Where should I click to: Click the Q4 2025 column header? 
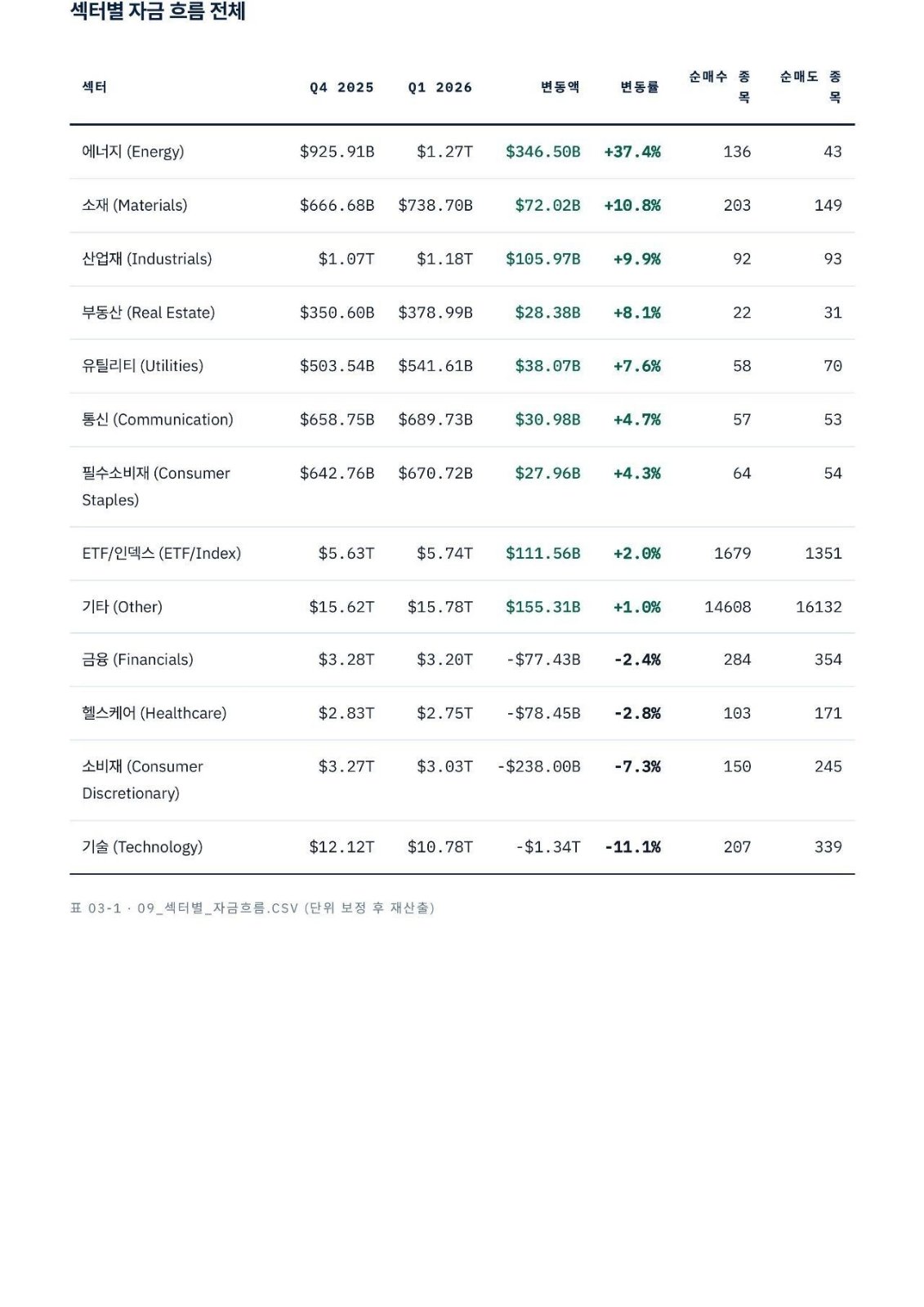pyautogui.click(x=341, y=87)
